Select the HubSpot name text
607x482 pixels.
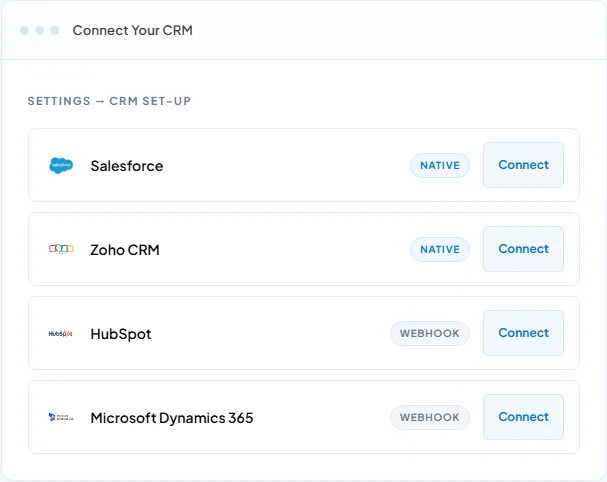[121, 334]
